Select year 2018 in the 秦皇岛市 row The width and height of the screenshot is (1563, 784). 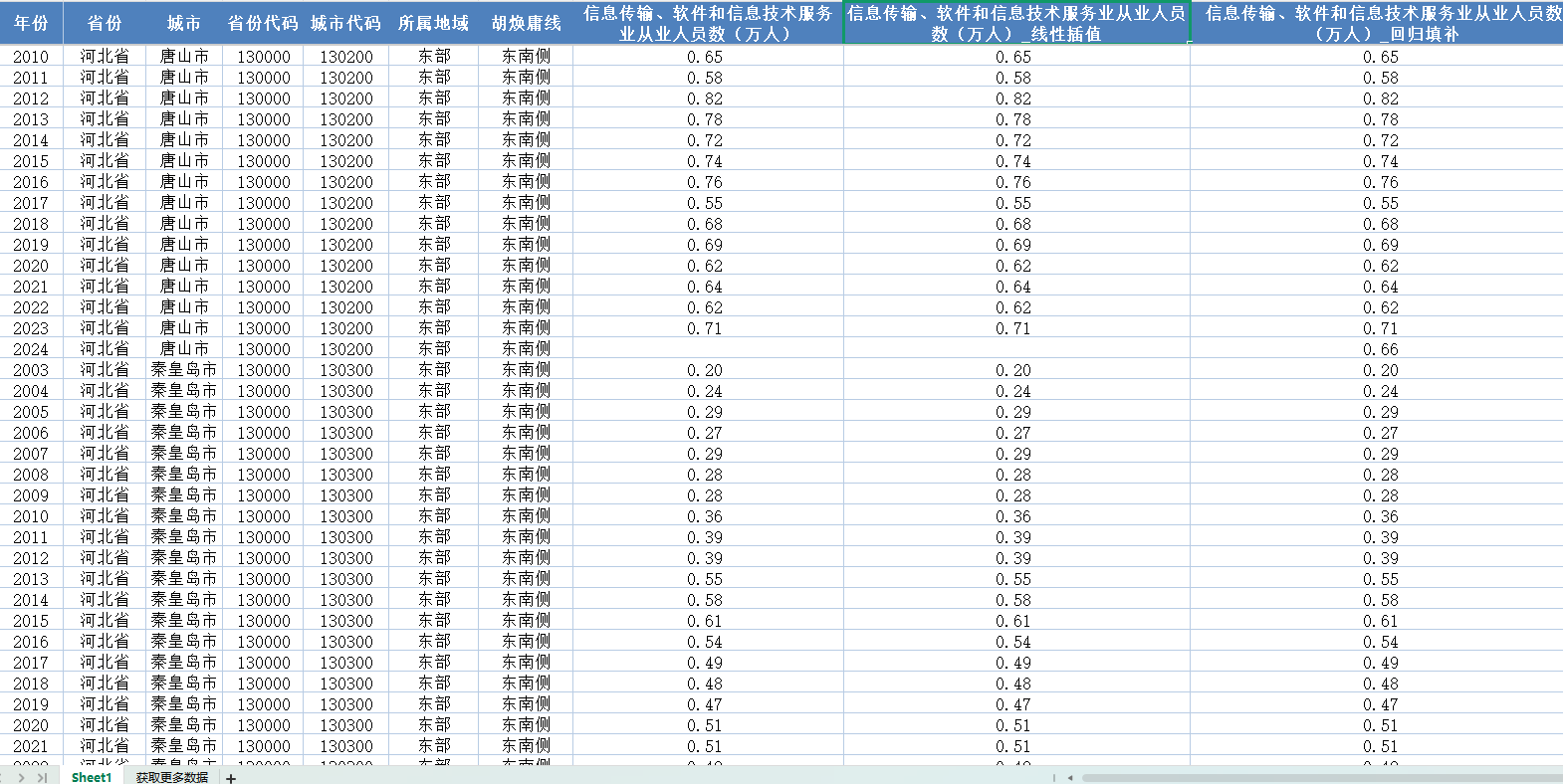click(x=31, y=684)
